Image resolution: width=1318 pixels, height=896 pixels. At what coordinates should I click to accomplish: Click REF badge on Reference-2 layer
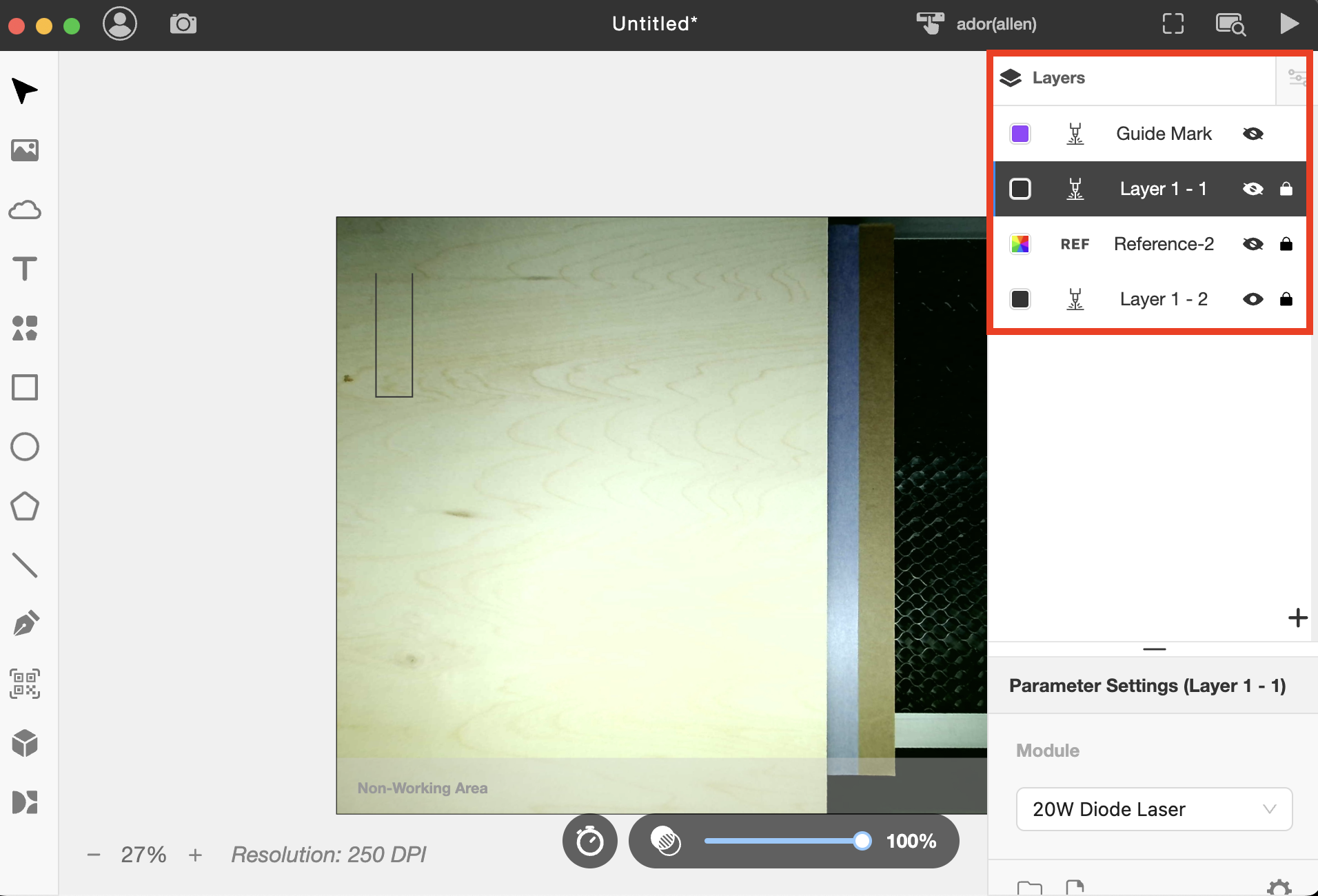point(1075,244)
